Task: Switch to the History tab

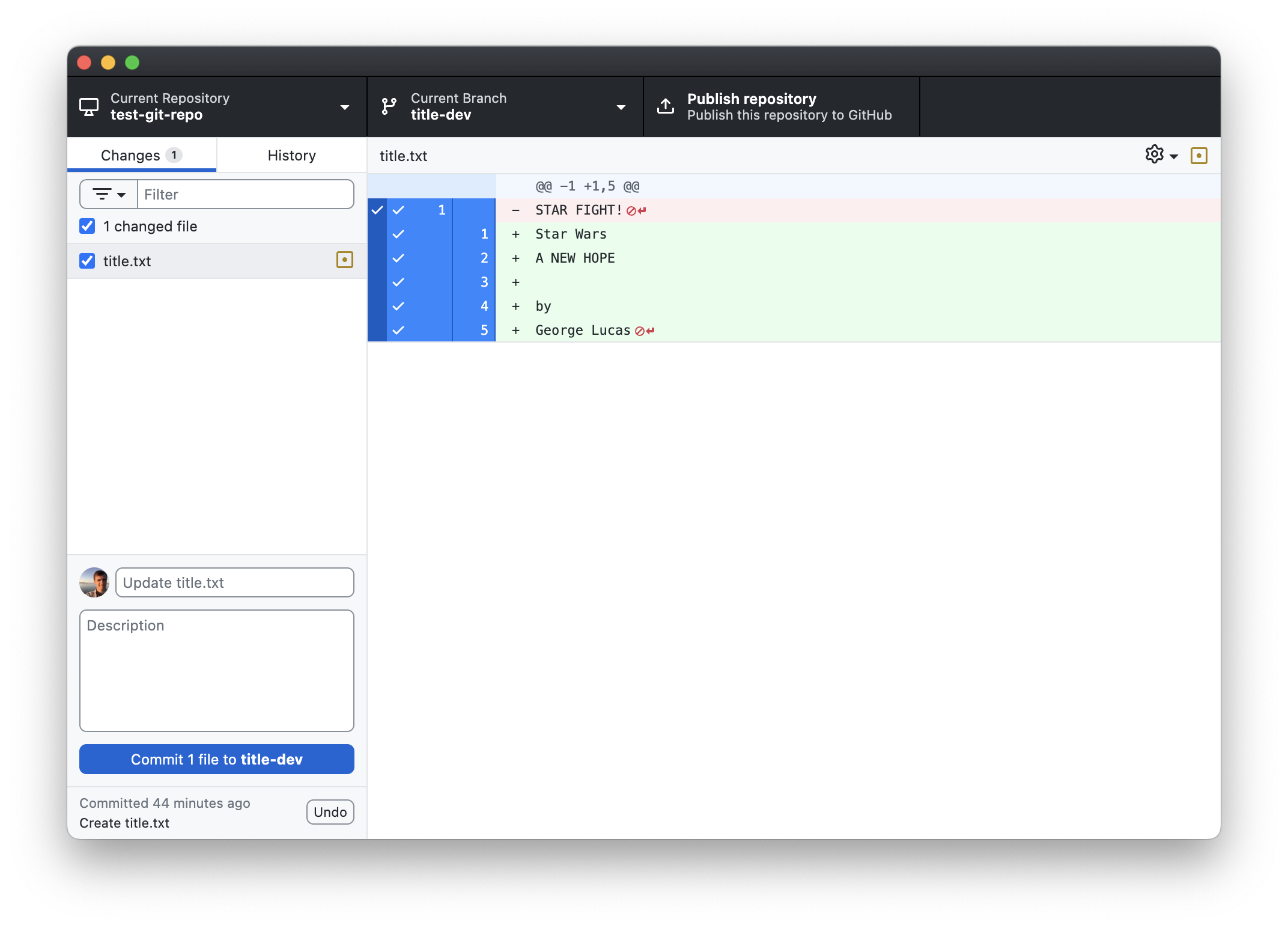Action: coord(292,155)
